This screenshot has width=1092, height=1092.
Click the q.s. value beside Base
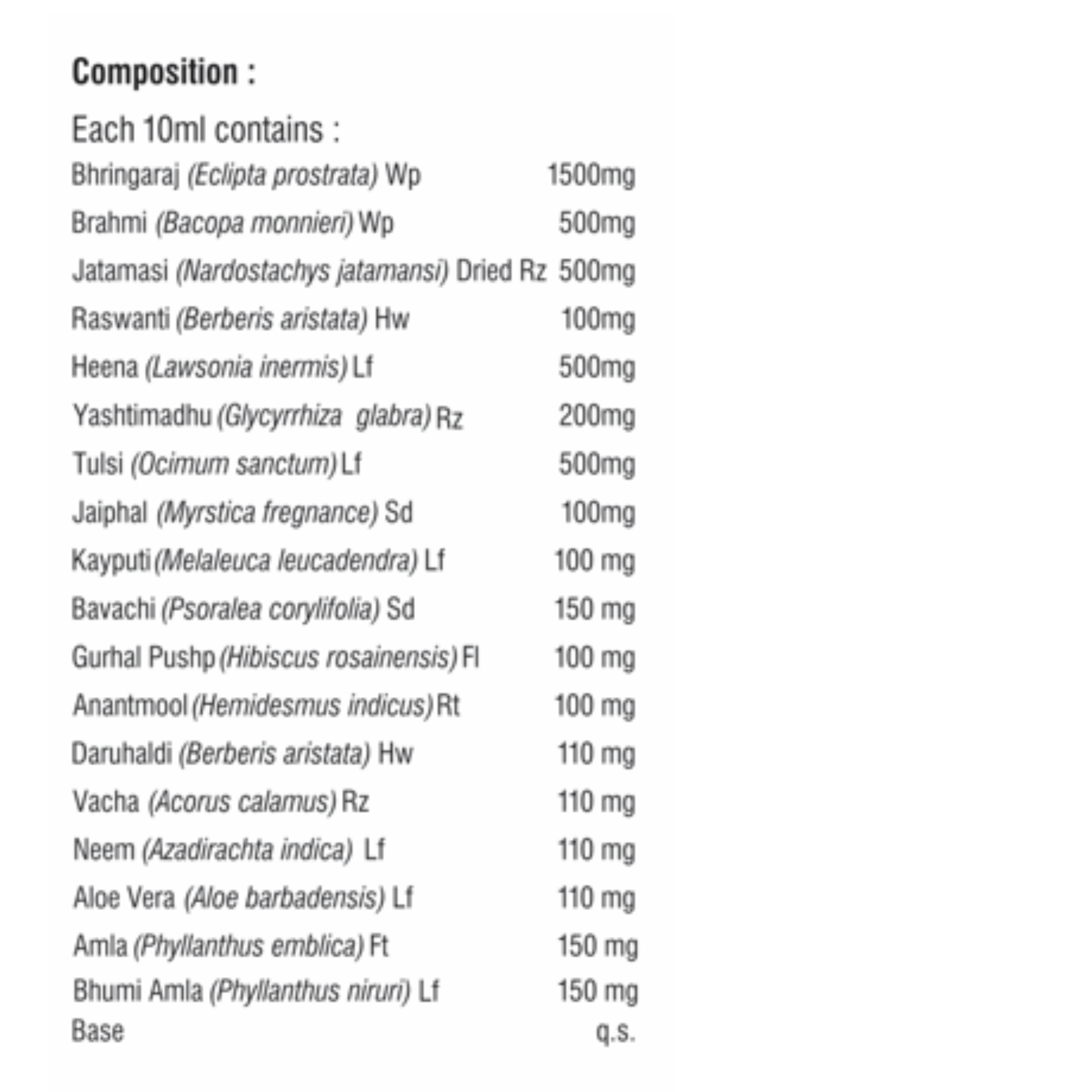615,1031
